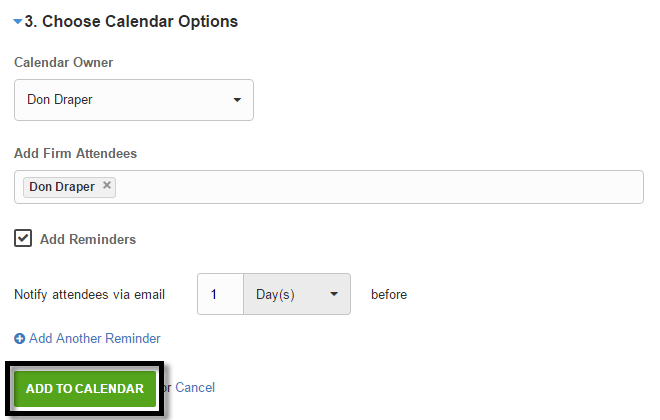Click the Add Firm Attendees label
Image resolution: width=660 pixels, height=420 pixels.
click(x=76, y=154)
